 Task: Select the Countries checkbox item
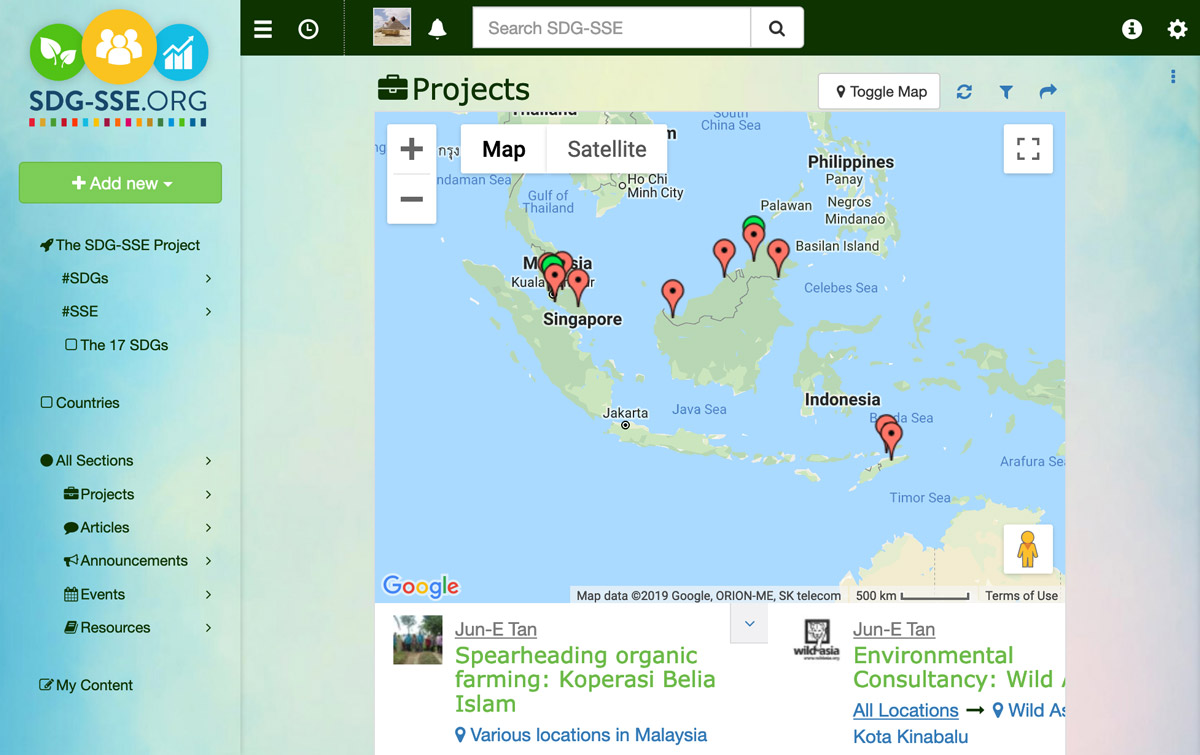click(80, 403)
